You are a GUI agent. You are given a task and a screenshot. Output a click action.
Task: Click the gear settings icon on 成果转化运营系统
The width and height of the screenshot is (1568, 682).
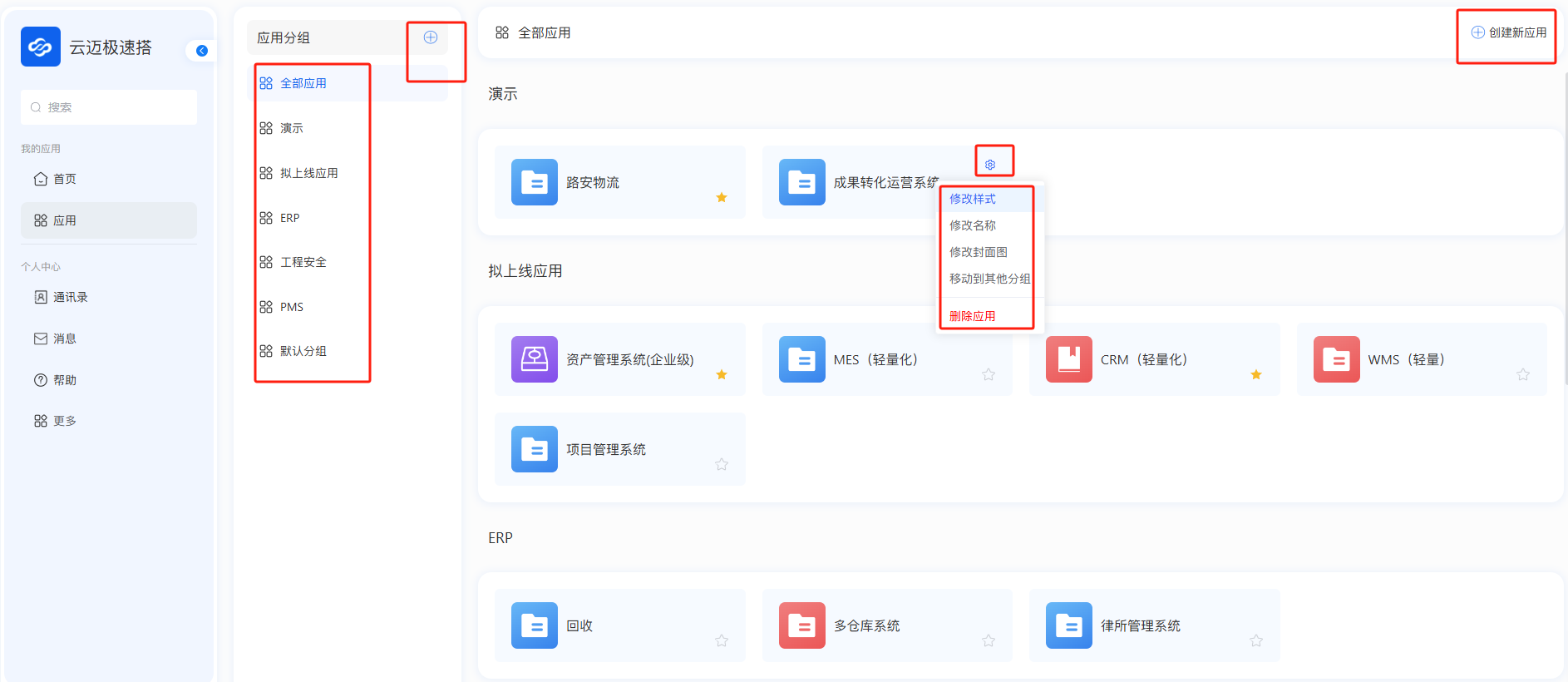point(990,165)
